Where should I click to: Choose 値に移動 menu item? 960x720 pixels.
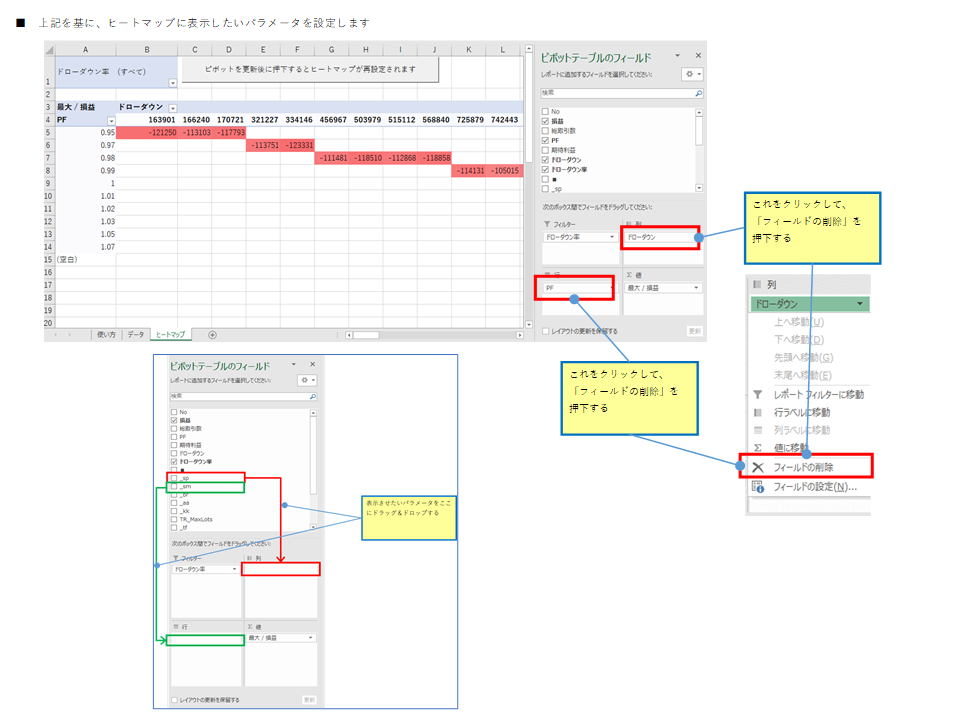(792, 448)
